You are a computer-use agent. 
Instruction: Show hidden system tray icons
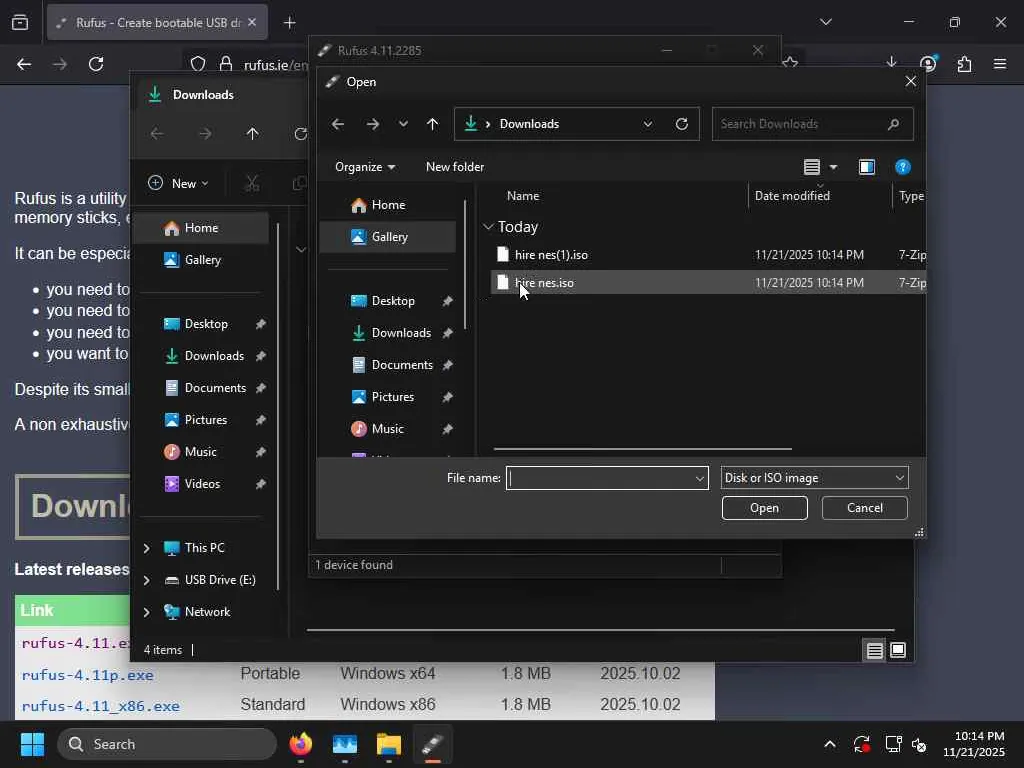tap(829, 744)
